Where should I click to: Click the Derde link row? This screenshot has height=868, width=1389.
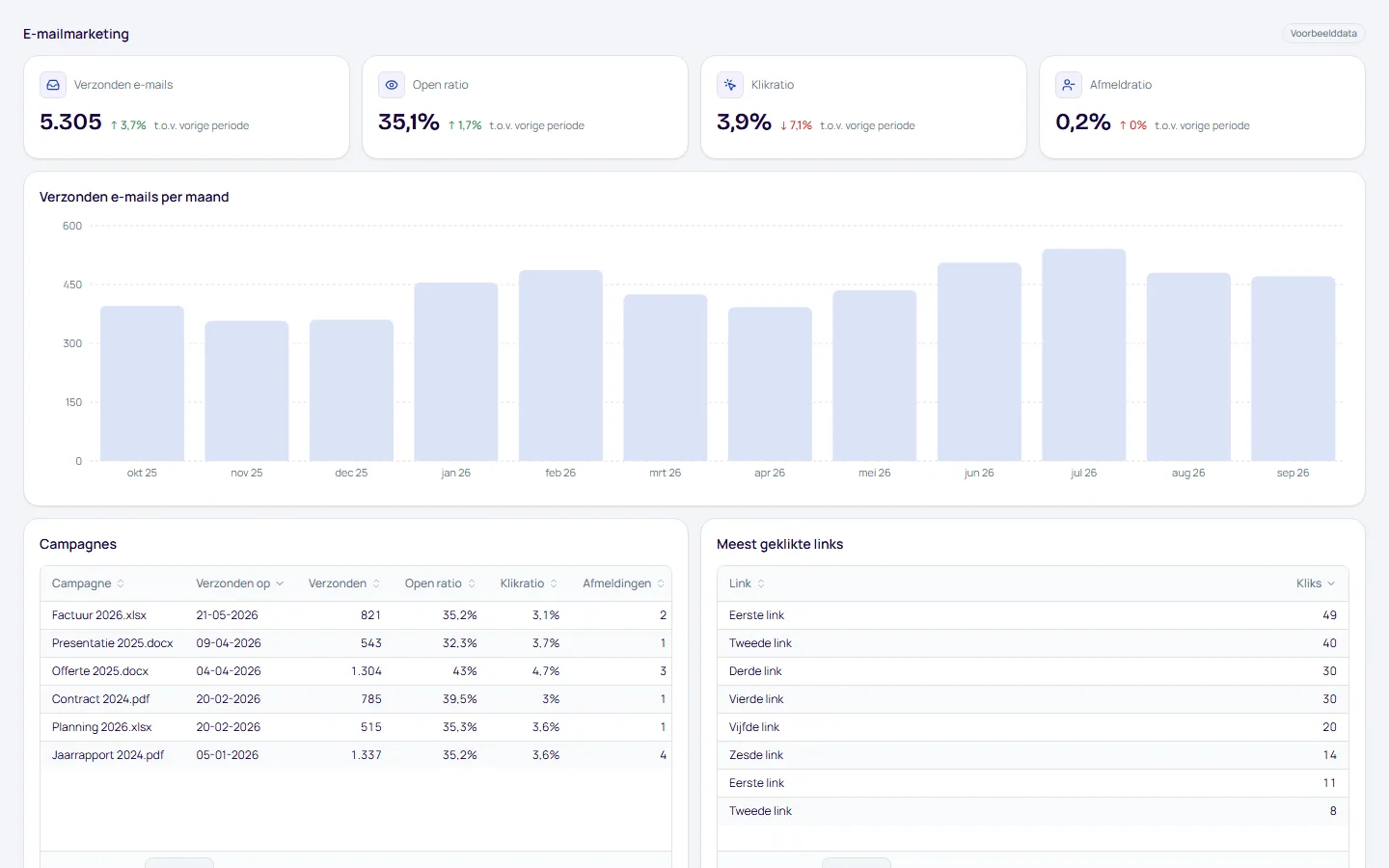[1033, 671]
